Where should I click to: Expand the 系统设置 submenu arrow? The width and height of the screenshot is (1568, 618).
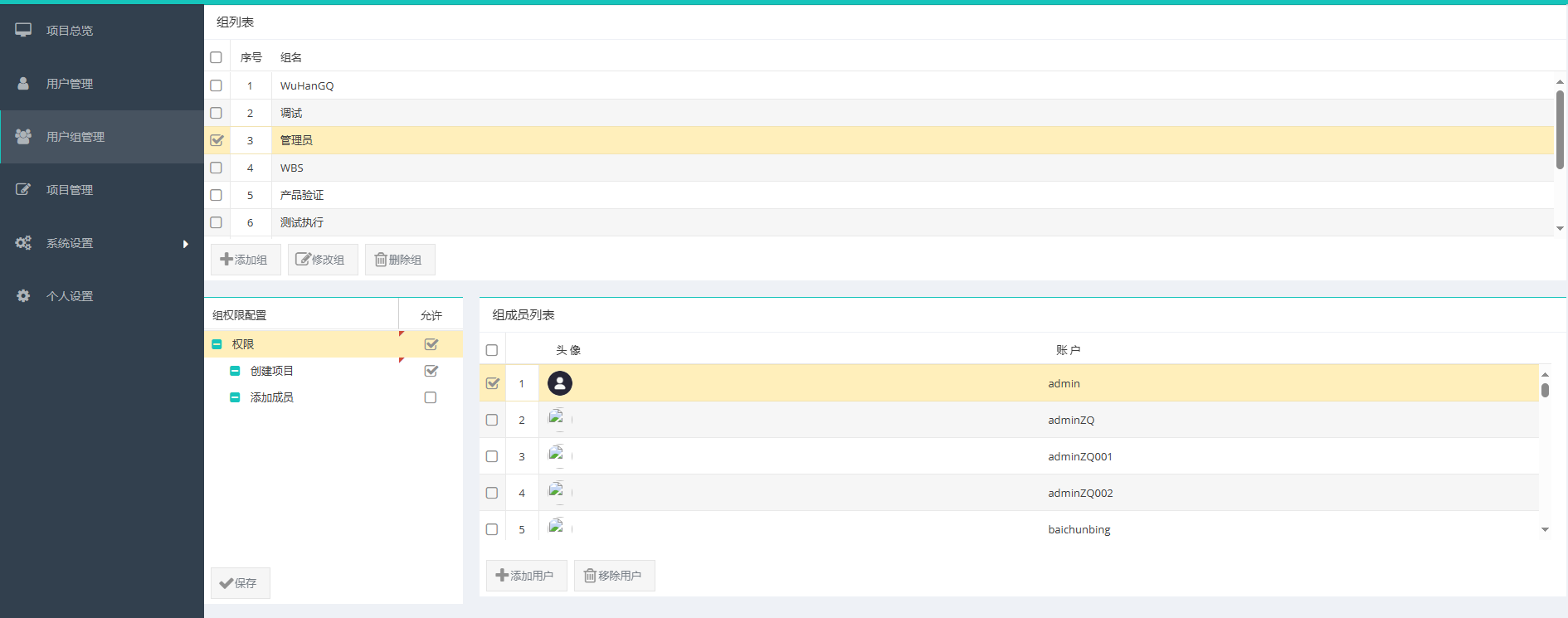point(186,243)
